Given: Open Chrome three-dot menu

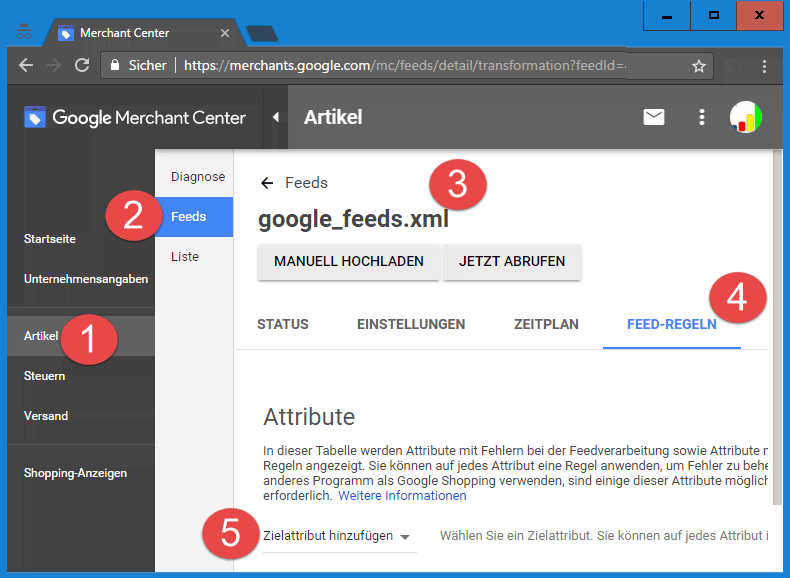Looking at the screenshot, I should tap(764, 66).
